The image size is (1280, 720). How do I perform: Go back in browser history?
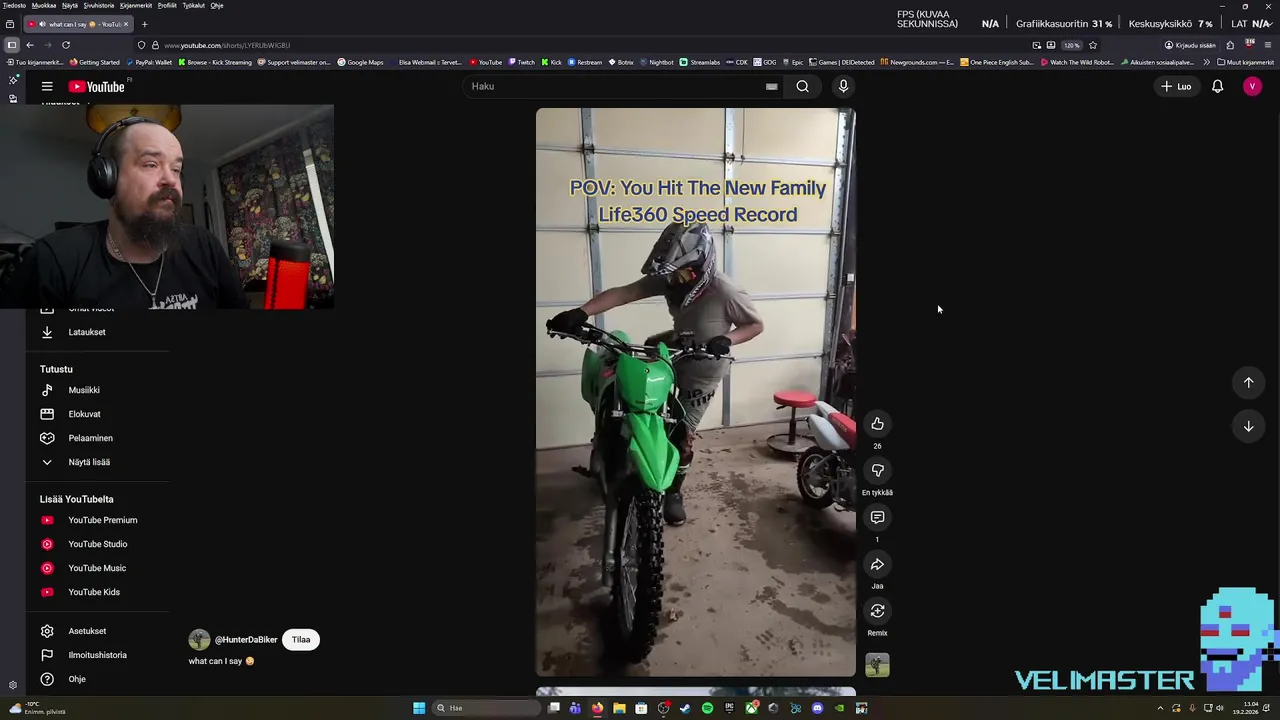pyautogui.click(x=30, y=45)
